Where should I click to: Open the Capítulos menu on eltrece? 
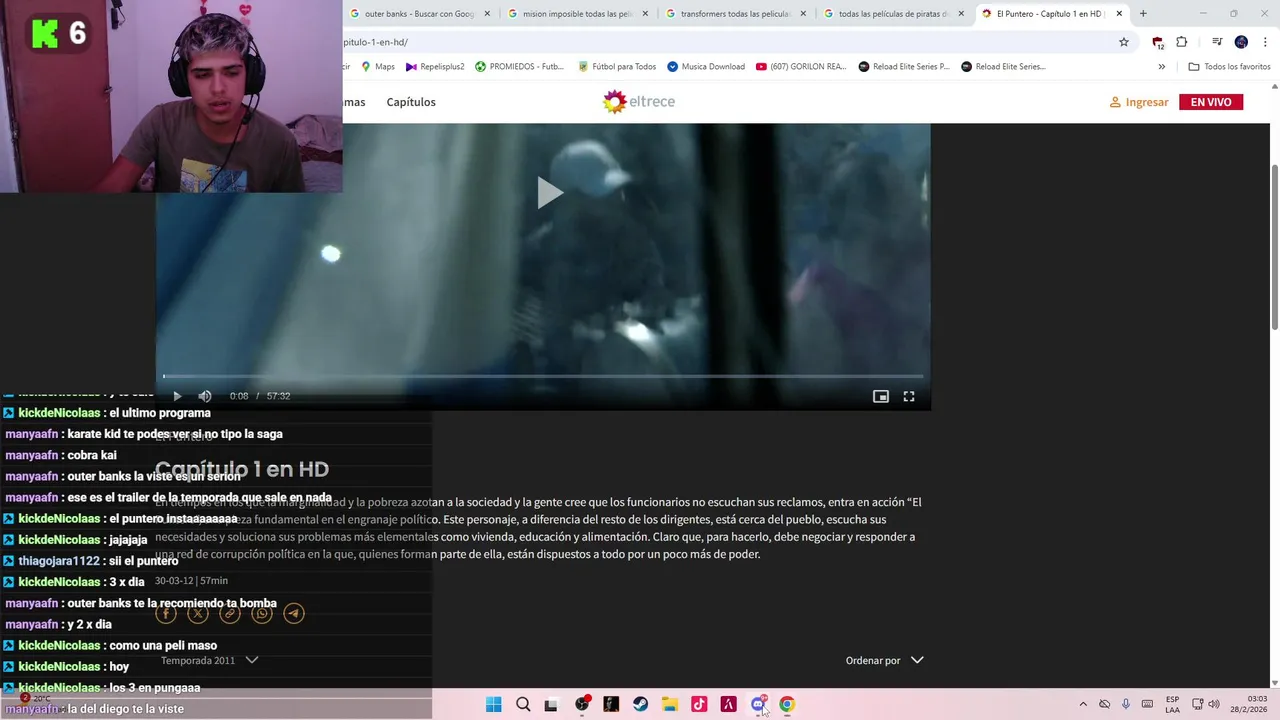tap(411, 102)
